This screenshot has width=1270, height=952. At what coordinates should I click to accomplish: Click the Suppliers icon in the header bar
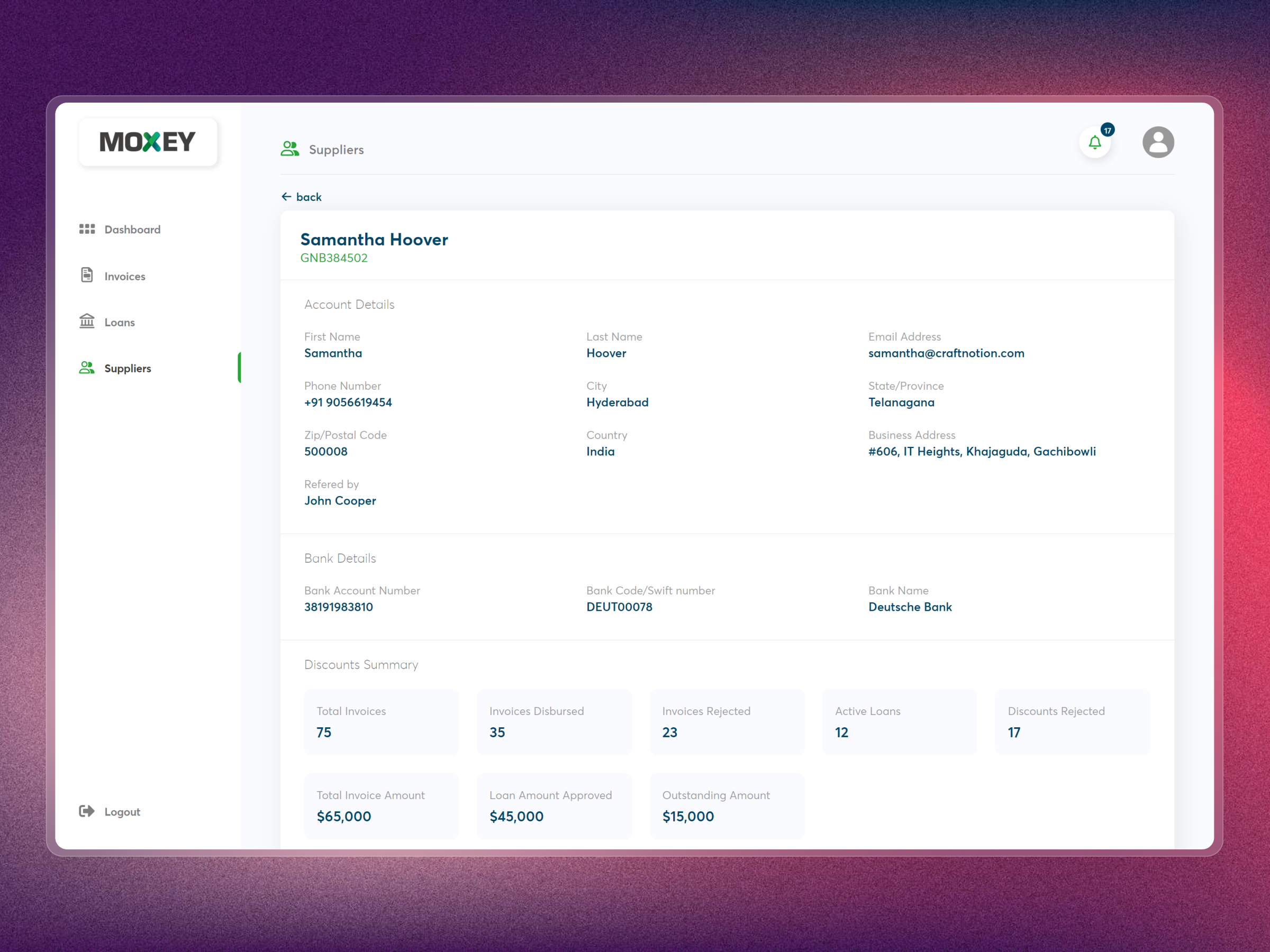click(290, 149)
